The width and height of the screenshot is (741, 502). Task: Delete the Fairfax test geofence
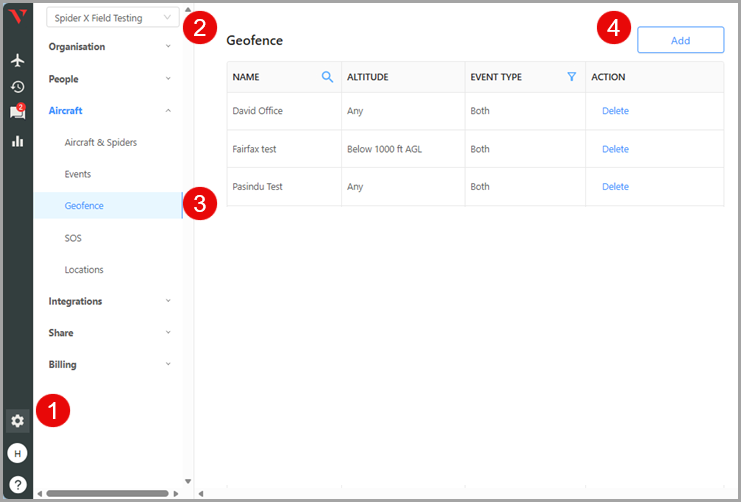[615, 149]
